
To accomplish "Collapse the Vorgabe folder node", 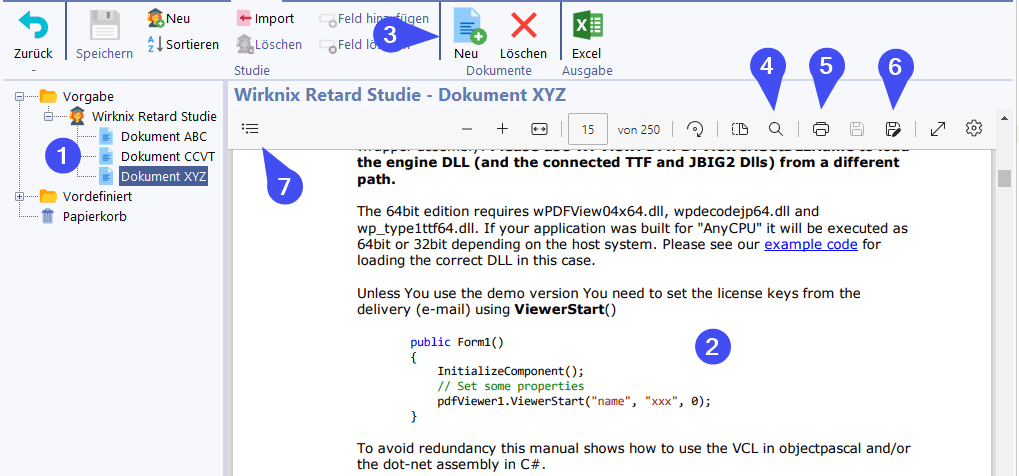I will coord(20,96).
